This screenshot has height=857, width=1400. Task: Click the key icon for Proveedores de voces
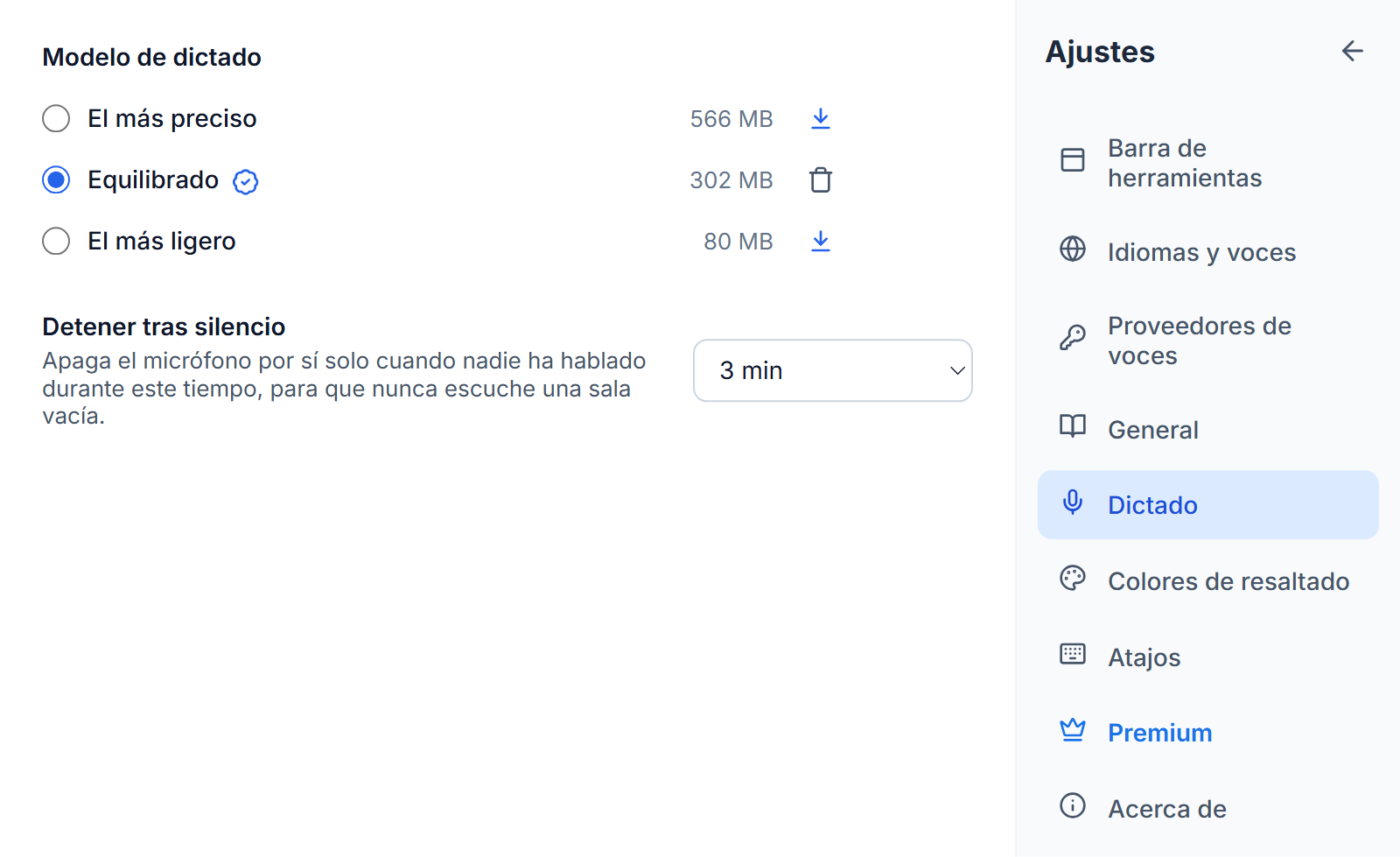pyautogui.click(x=1073, y=337)
